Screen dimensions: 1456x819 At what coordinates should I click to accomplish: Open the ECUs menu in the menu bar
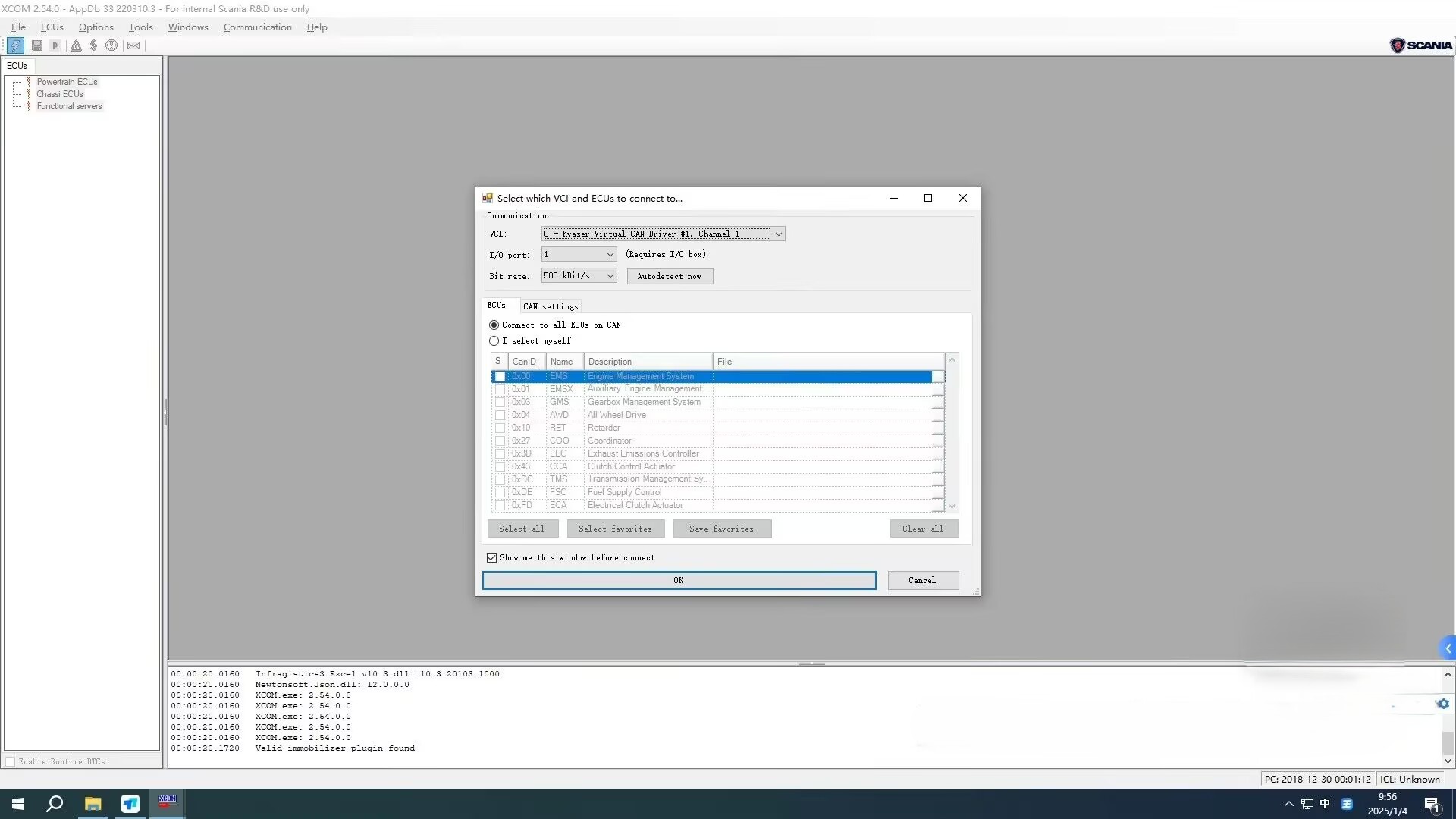click(x=52, y=27)
